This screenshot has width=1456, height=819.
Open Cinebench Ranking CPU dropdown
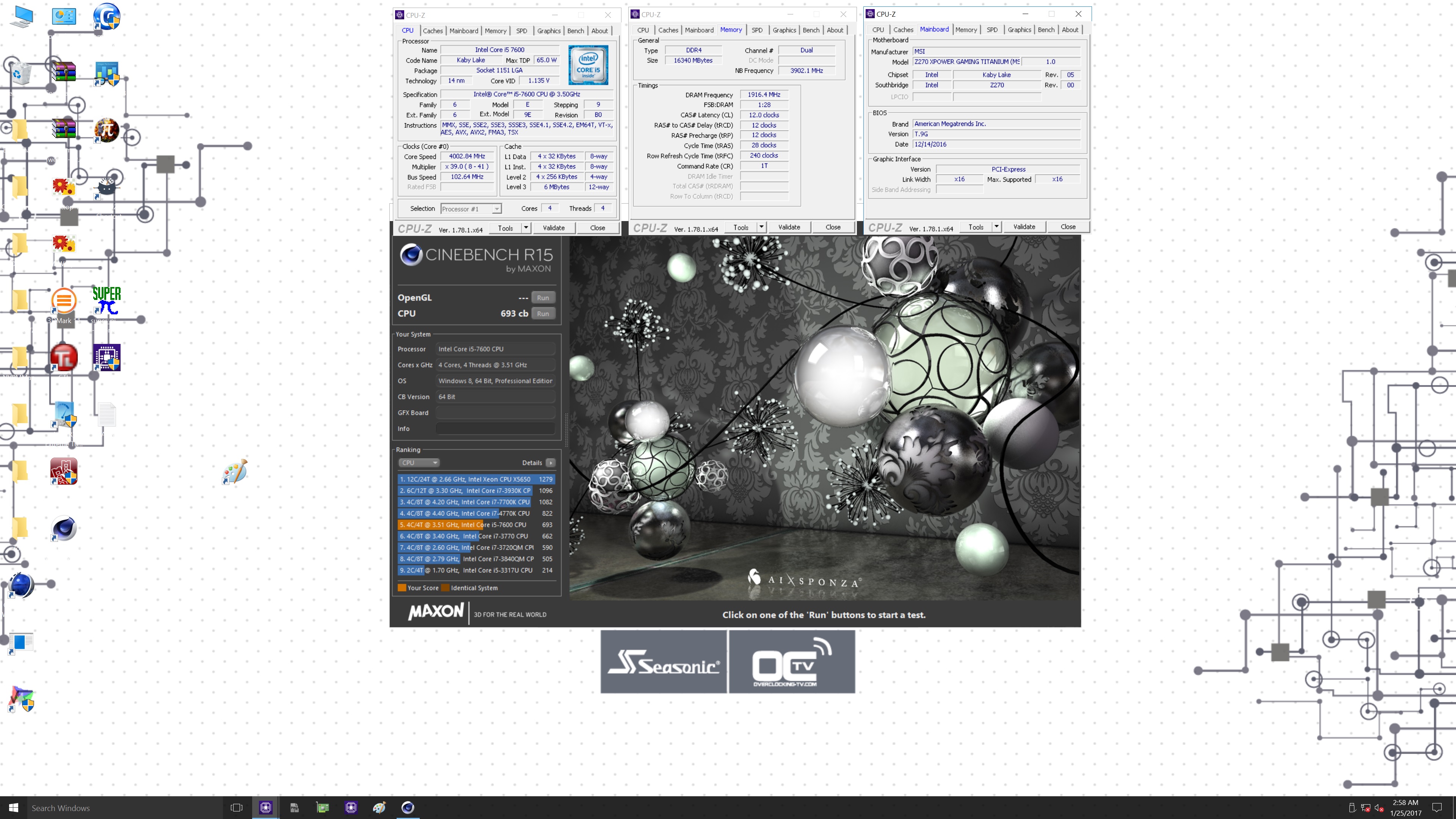(419, 463)
